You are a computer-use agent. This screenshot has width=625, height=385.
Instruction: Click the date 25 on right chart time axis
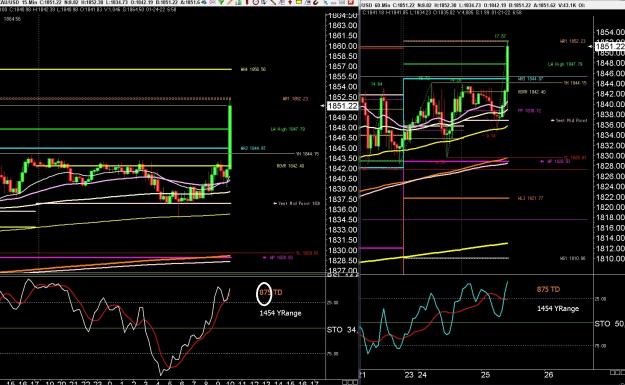point(485,375)
